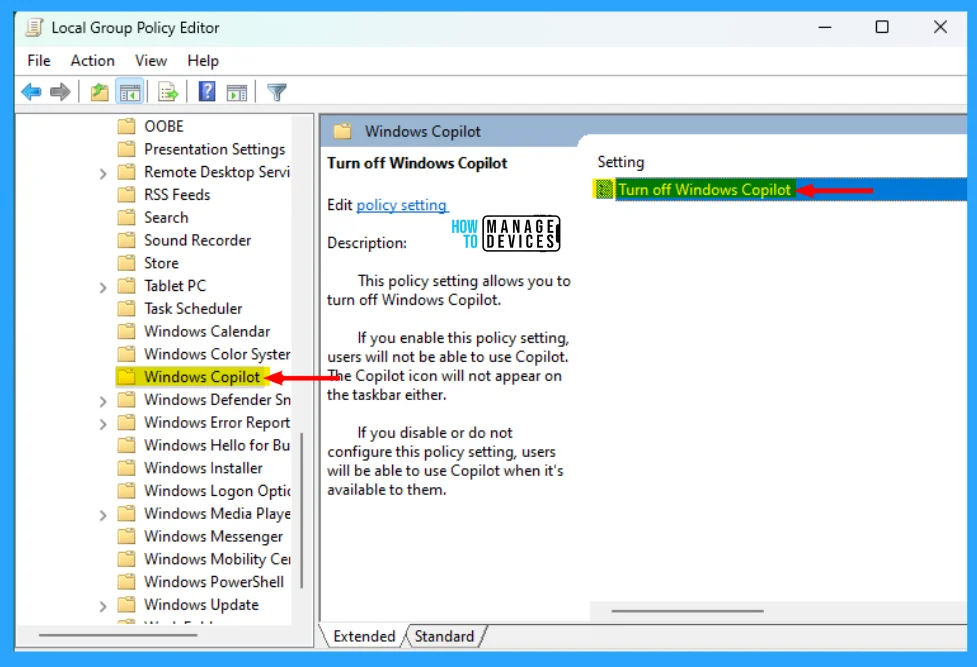
Task: Click the Store folder icon
Action: point(126,263)
